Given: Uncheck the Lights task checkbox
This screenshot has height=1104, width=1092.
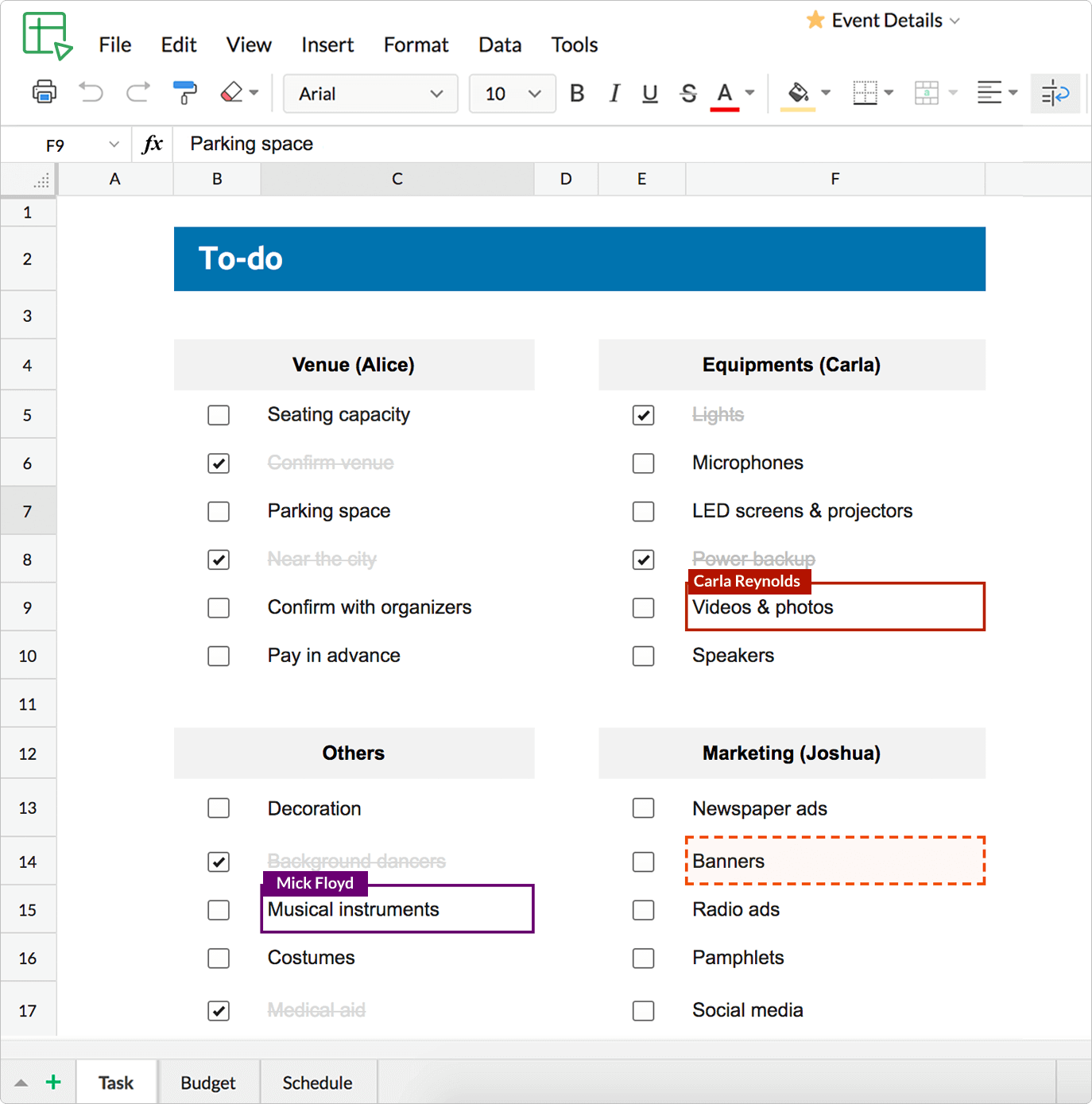Looking at the screenshot, I should tap(643, 415).
